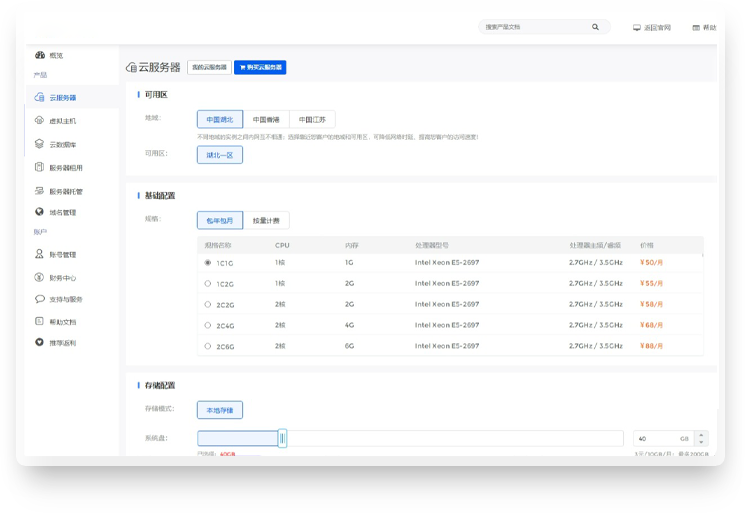This screenshot has height=513, width=745.
Task: Click the 支持与服务 chat bubble icon
Action: [x=39, y=299]
